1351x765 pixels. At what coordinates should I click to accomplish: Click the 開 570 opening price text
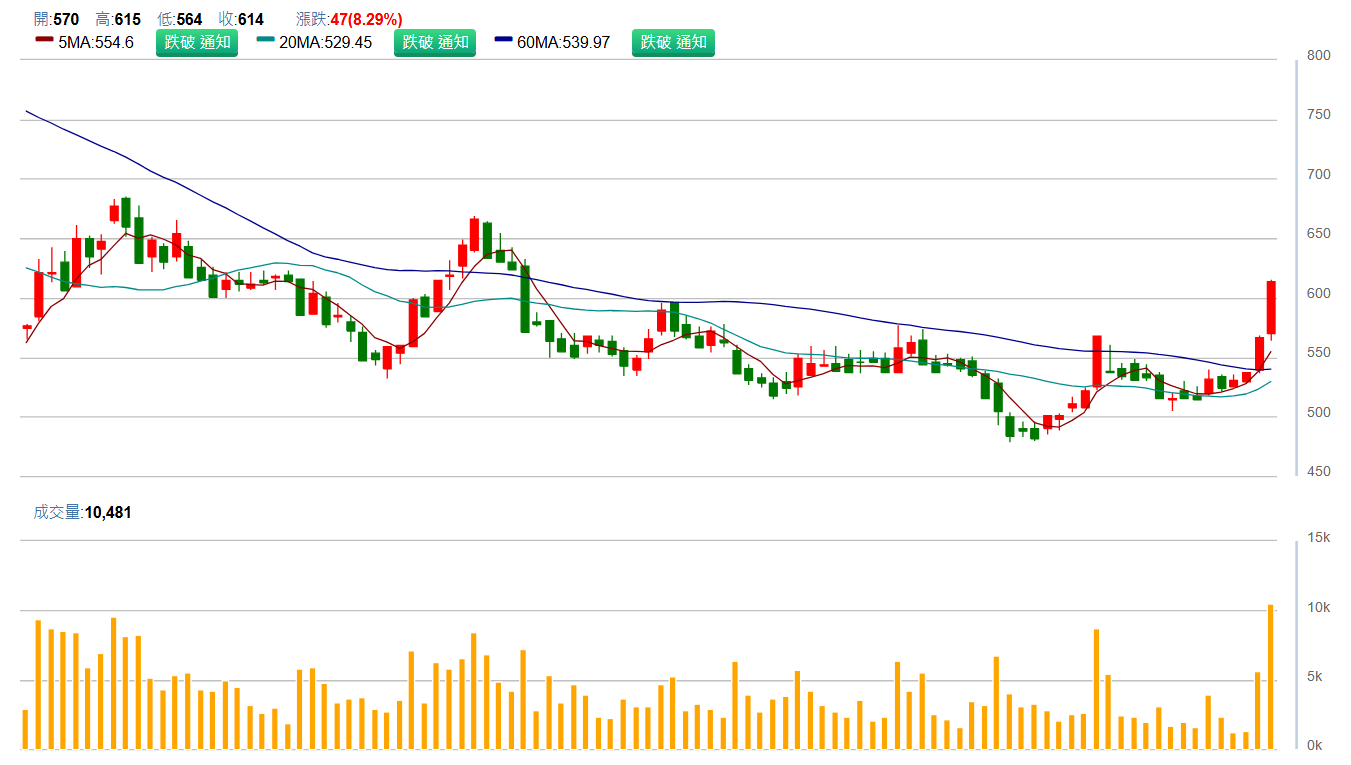point(56,19)
